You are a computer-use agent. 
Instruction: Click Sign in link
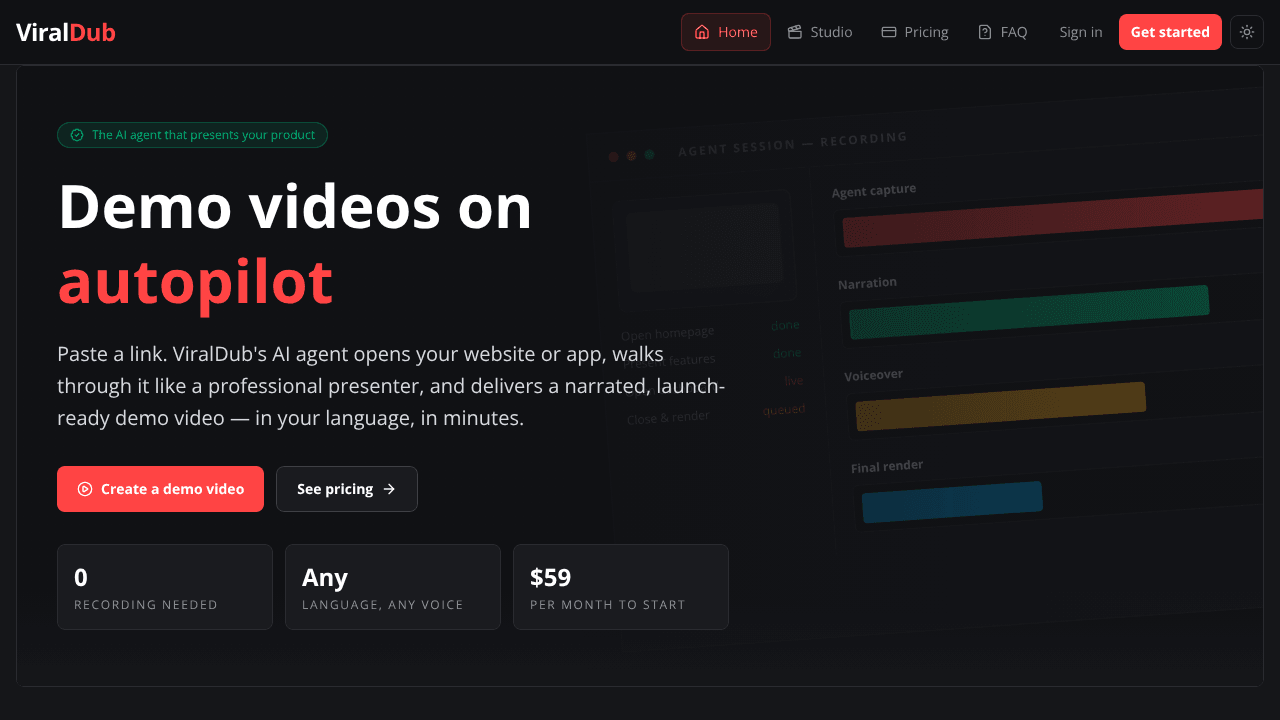coord(1081,32)
